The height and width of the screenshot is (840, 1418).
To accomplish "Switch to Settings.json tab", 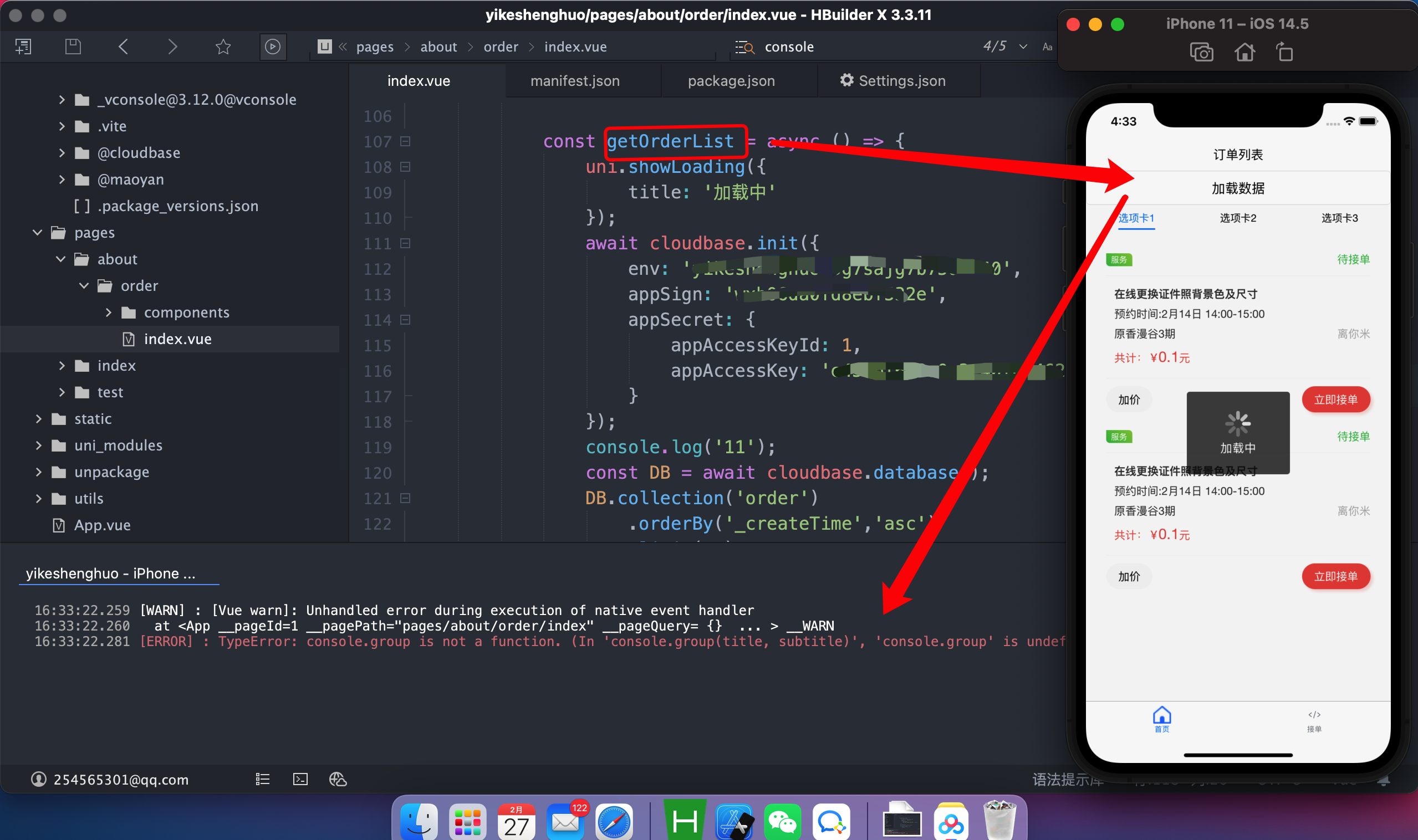I will pos(892,81).
